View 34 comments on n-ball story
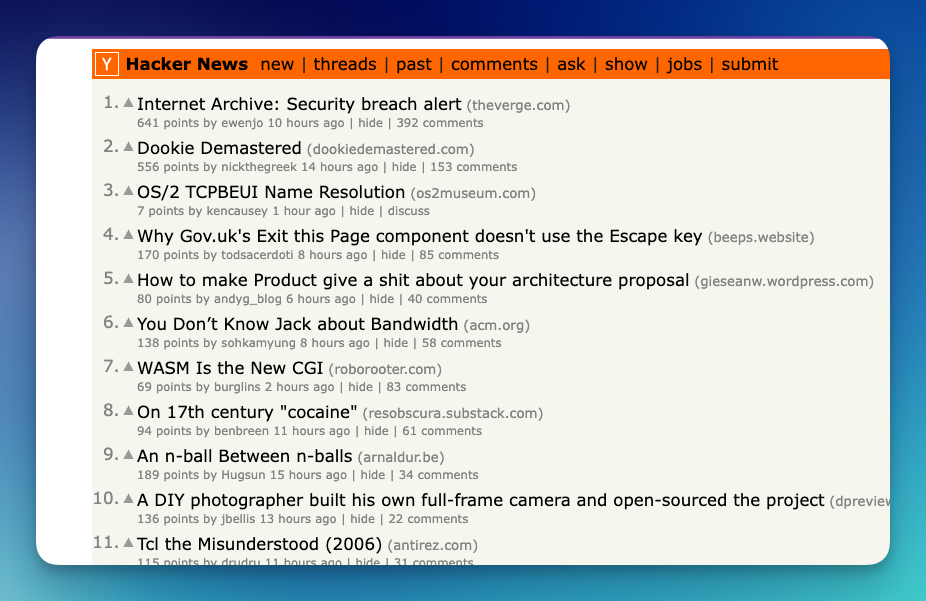926x601 pixels. tap(438, 475)
